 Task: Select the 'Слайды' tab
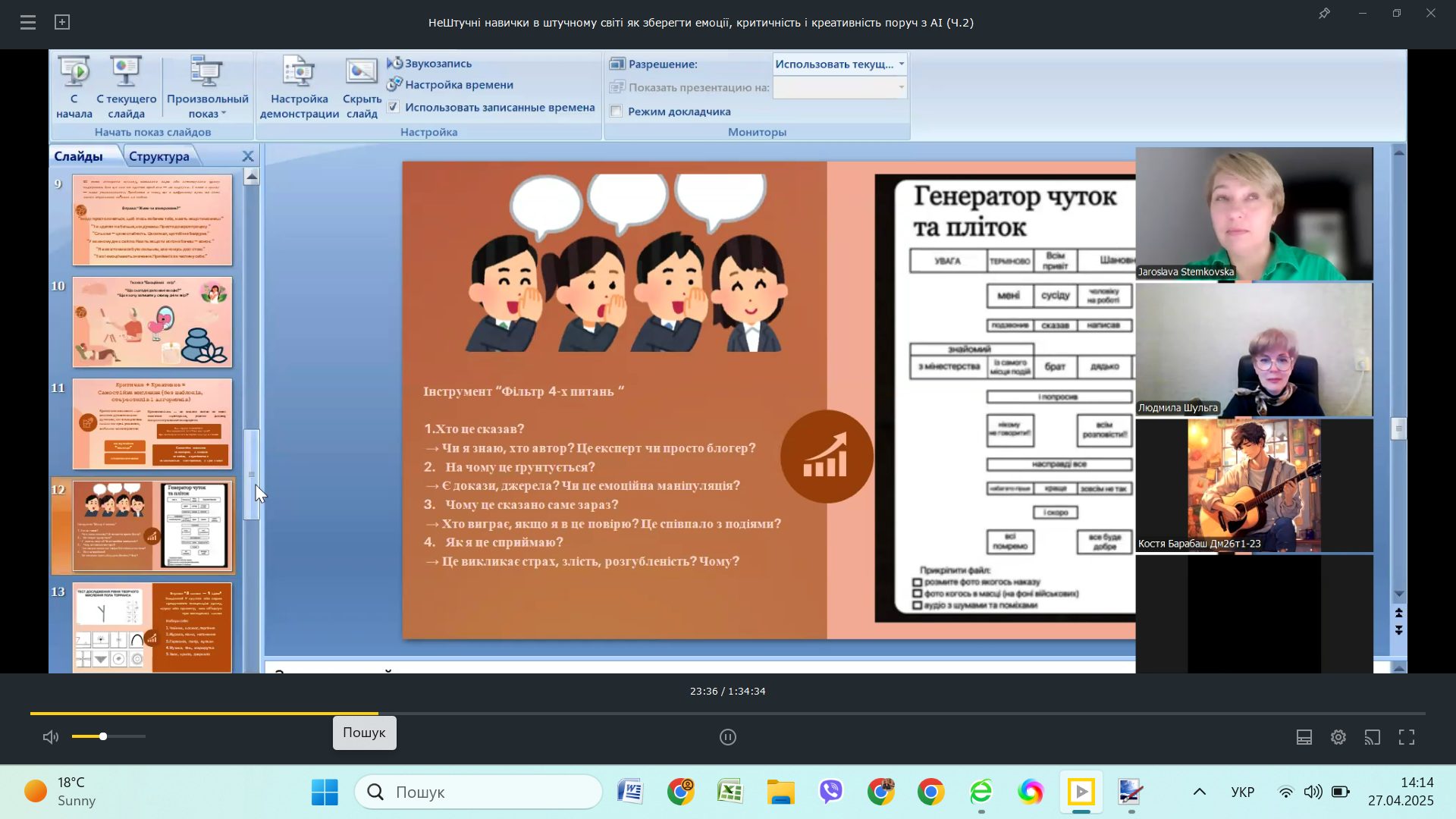[x=79, y=156]
